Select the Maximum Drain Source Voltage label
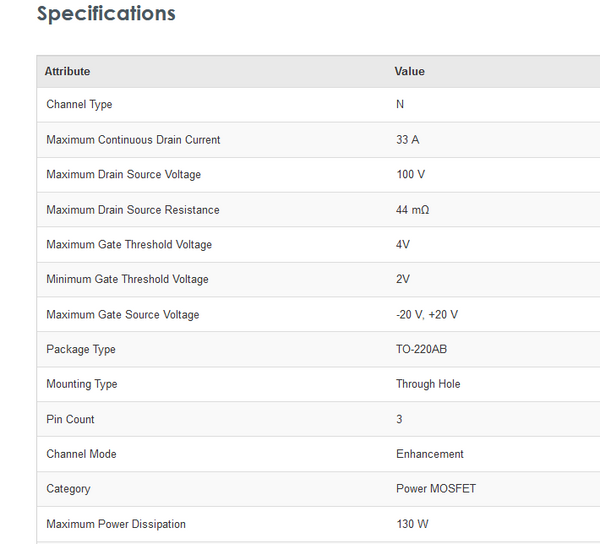The height and width of the screenshot is (544, 600). pos(123,175)
